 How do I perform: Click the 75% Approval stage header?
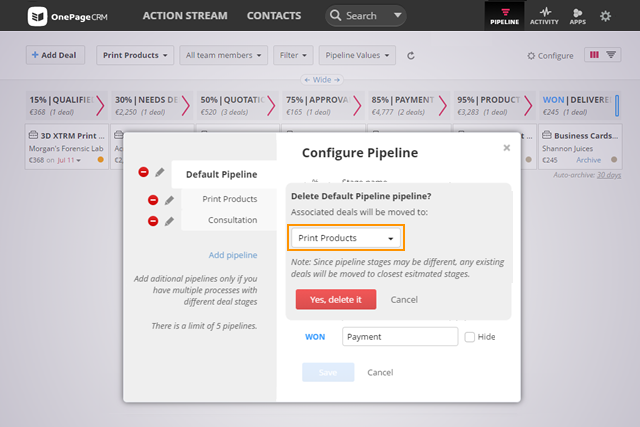pyautogui.click(x=323, y=105)
